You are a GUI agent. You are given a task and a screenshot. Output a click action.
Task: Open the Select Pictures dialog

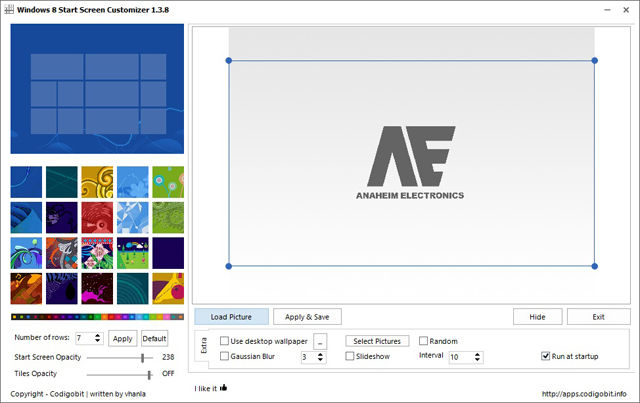377,341
